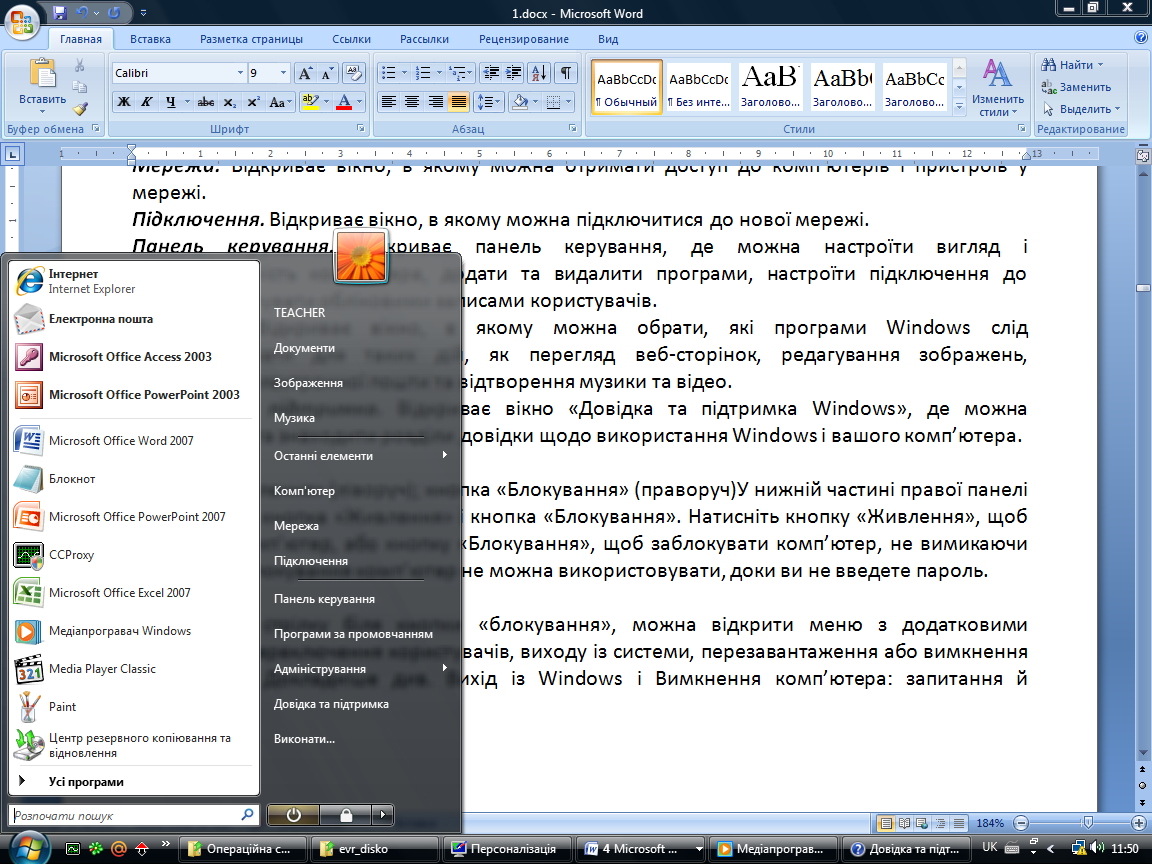
Task: Open Панель керування from Start menu
Action: [x=324, y=599]
